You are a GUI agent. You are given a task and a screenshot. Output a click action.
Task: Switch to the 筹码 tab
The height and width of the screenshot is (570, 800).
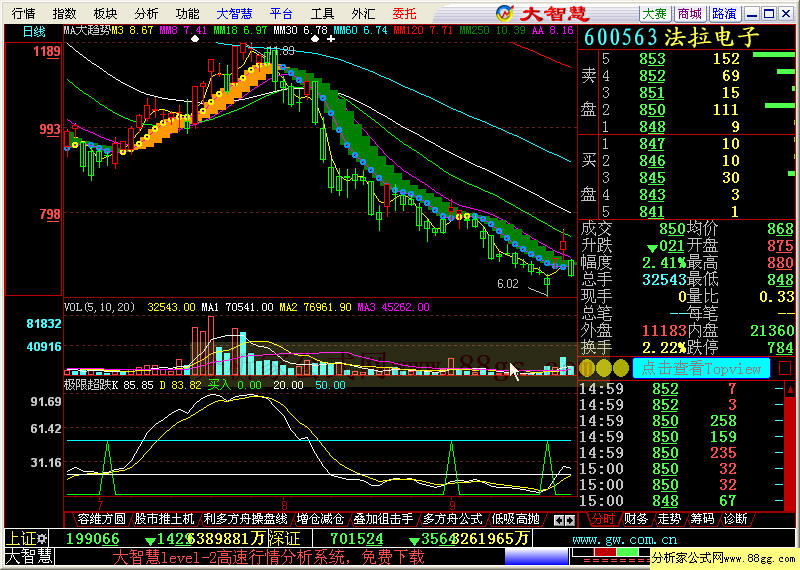[x=702, y=519]
